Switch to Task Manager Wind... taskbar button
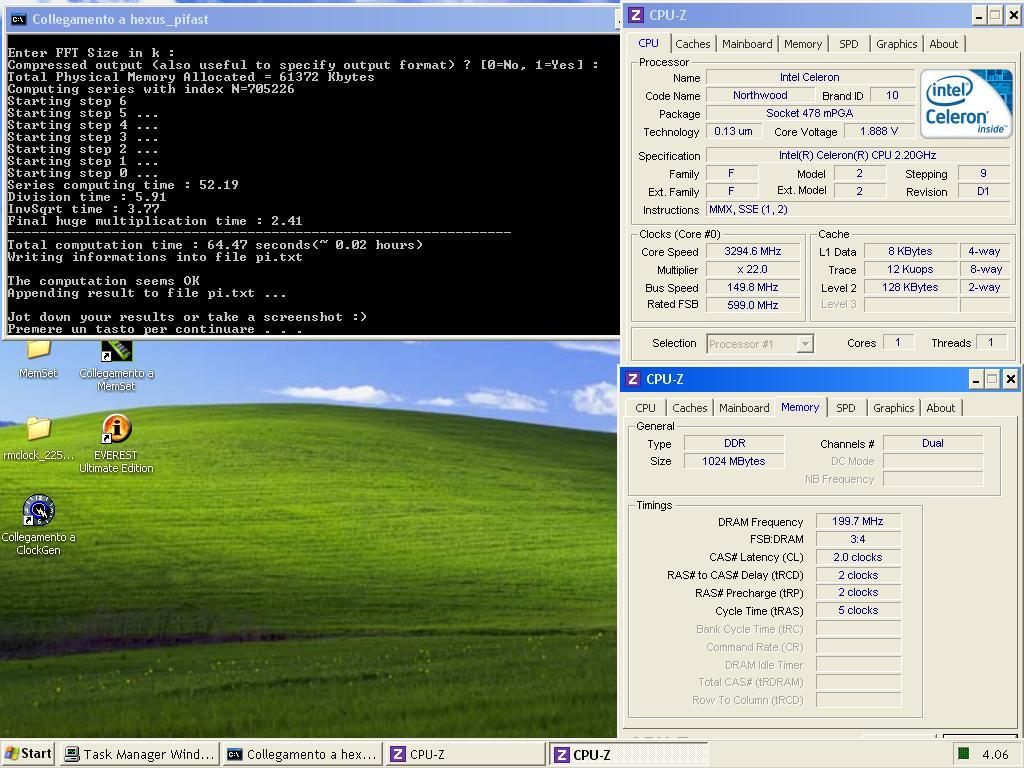This screenshot has height=768, width=1024. [x=140, y=754]
